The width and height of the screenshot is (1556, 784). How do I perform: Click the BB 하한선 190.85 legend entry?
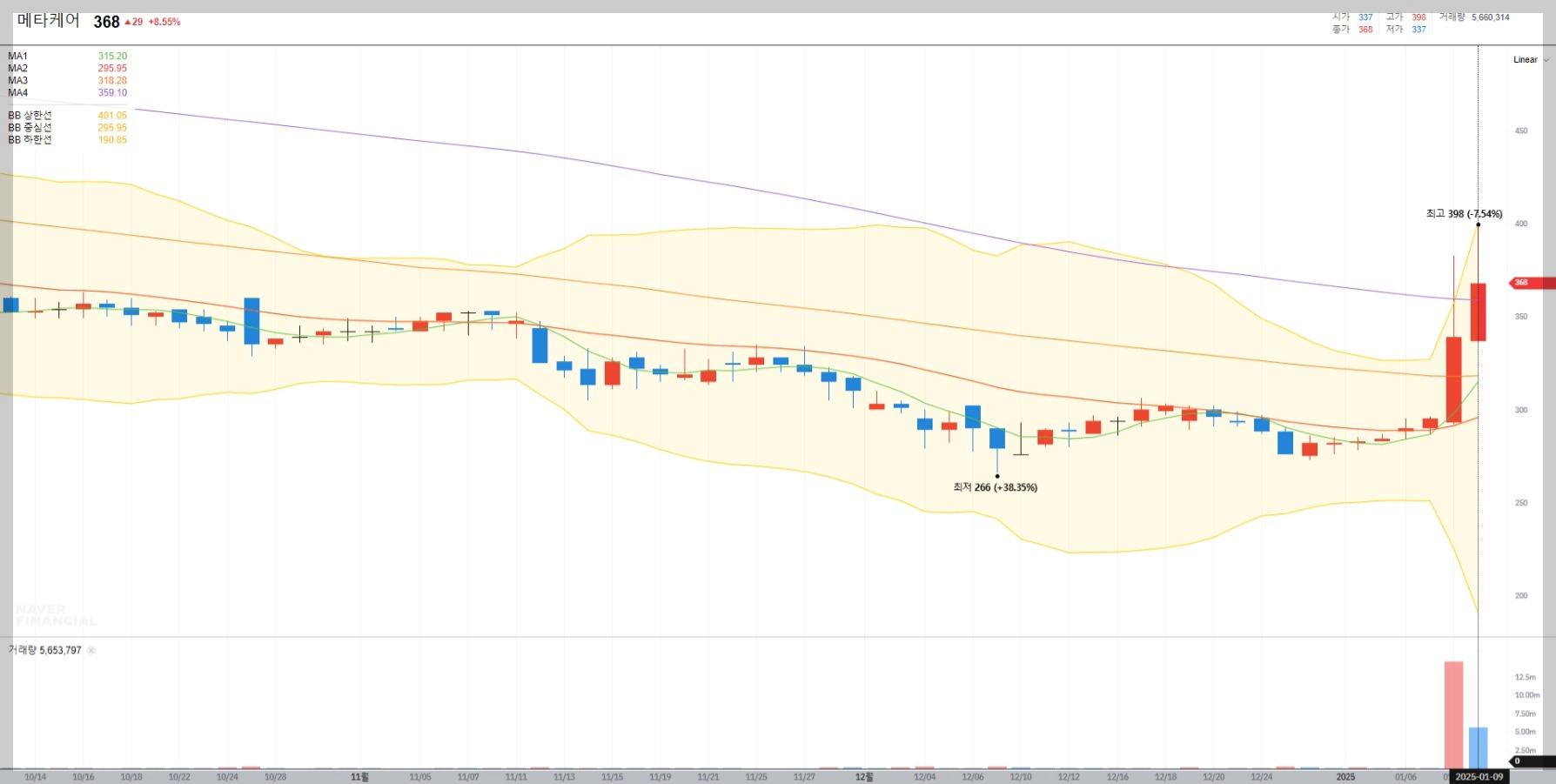tap(67, 140)
